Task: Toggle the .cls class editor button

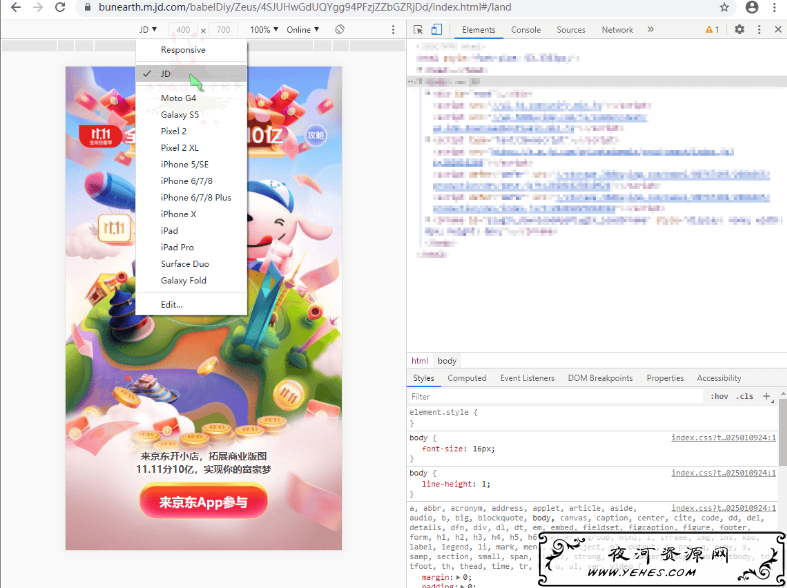Action: 744,396
